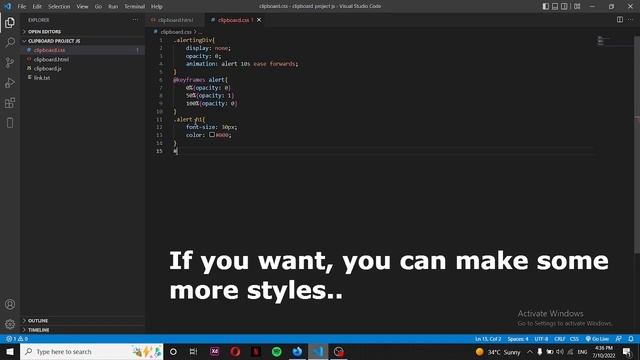
Task: Click the feedback icon in the status bar
Action: coord(619,339)
